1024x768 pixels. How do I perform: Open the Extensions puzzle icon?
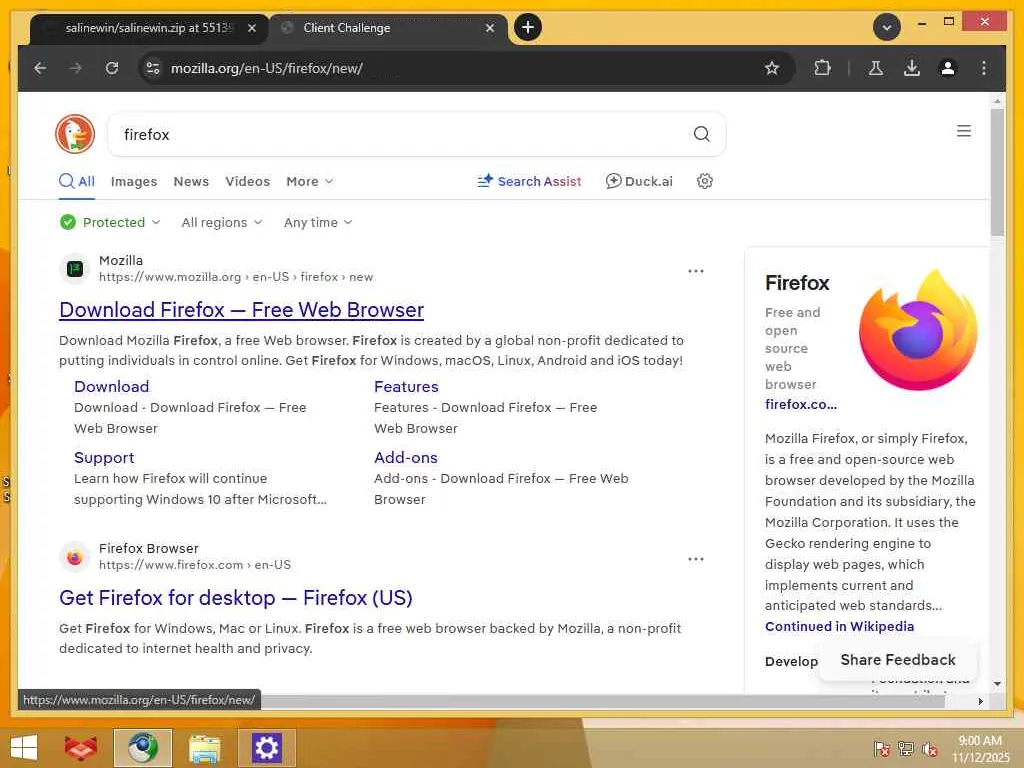pyautogui.click(x=822, y=68)
